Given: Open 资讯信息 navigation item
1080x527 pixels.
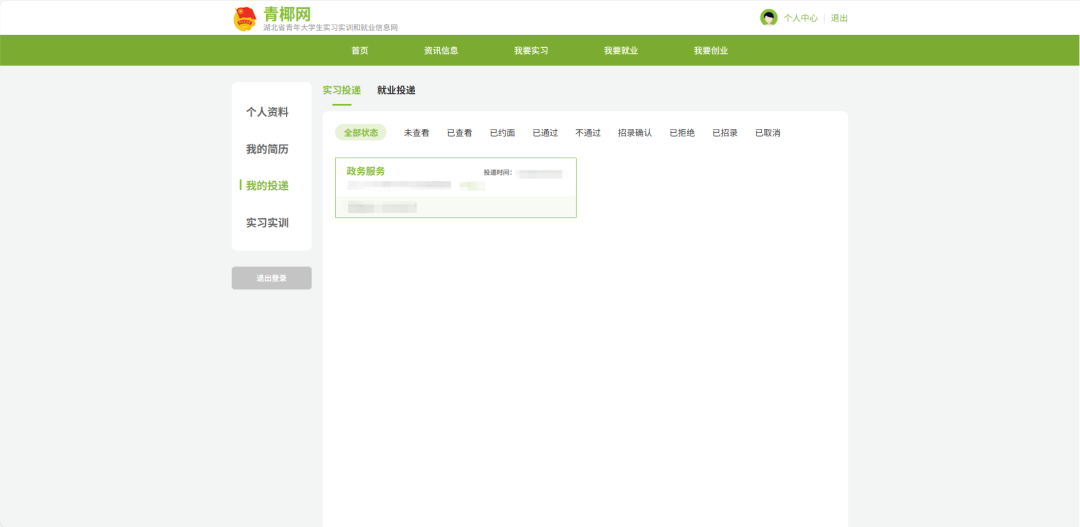Looking at the screenshot, I should 442,50.
